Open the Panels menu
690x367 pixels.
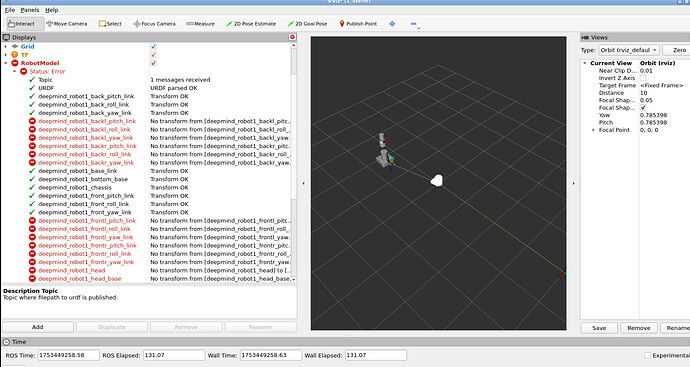tap(29, 10)
